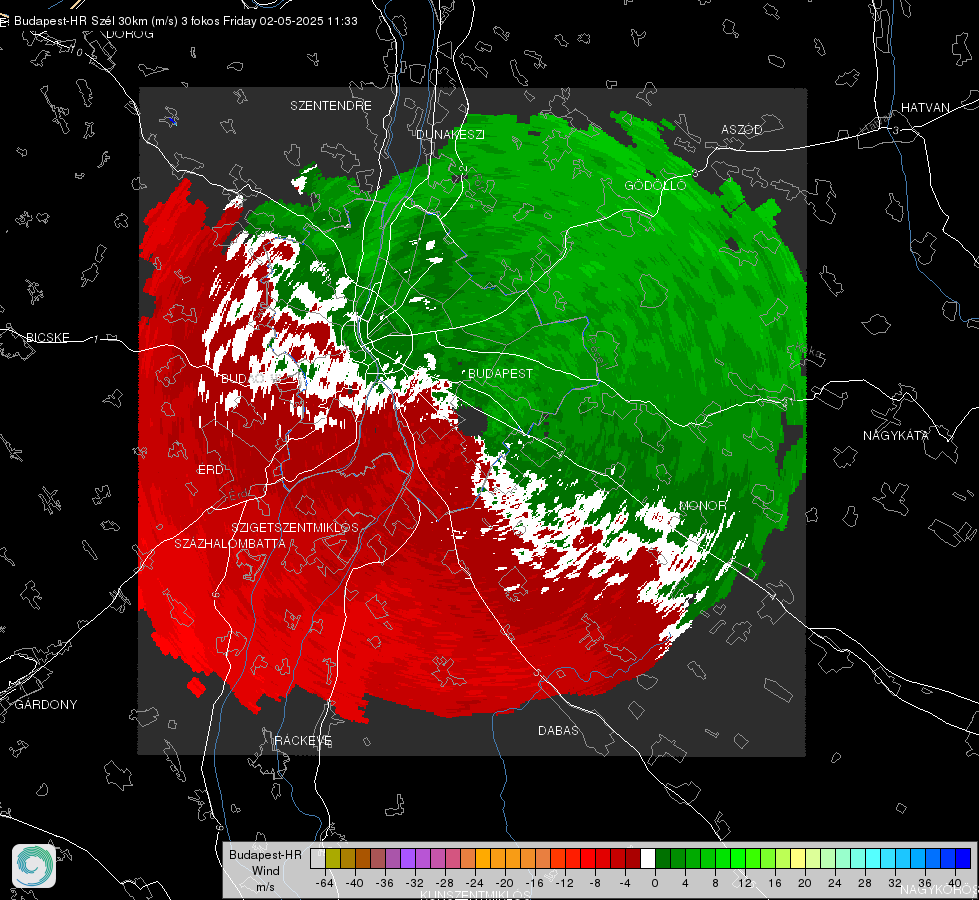
Task: Click the GÖDÖLLŐ city label
Action: (x=655, y=185)
